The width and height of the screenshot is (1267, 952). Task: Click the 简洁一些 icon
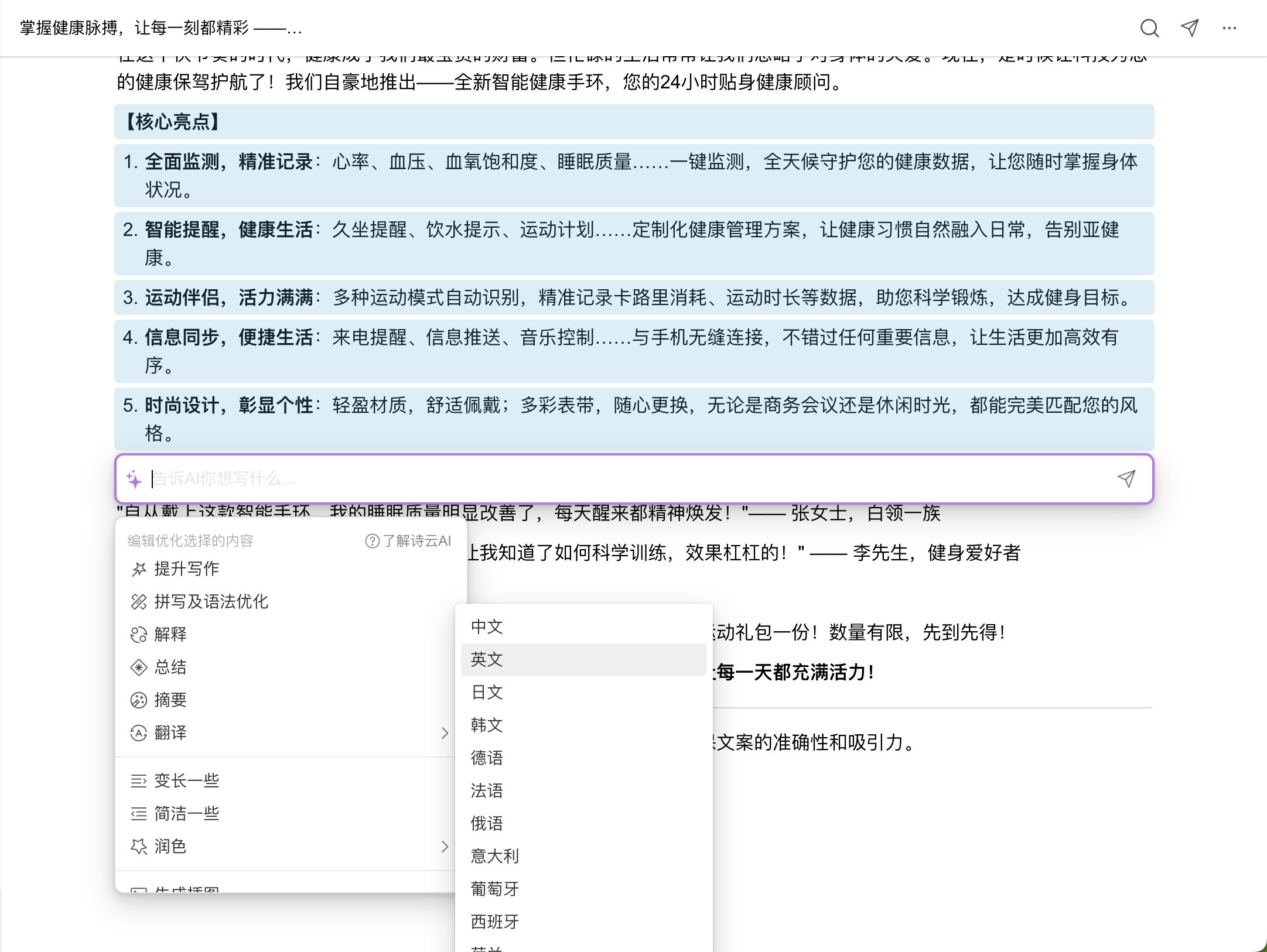[139, 813]
